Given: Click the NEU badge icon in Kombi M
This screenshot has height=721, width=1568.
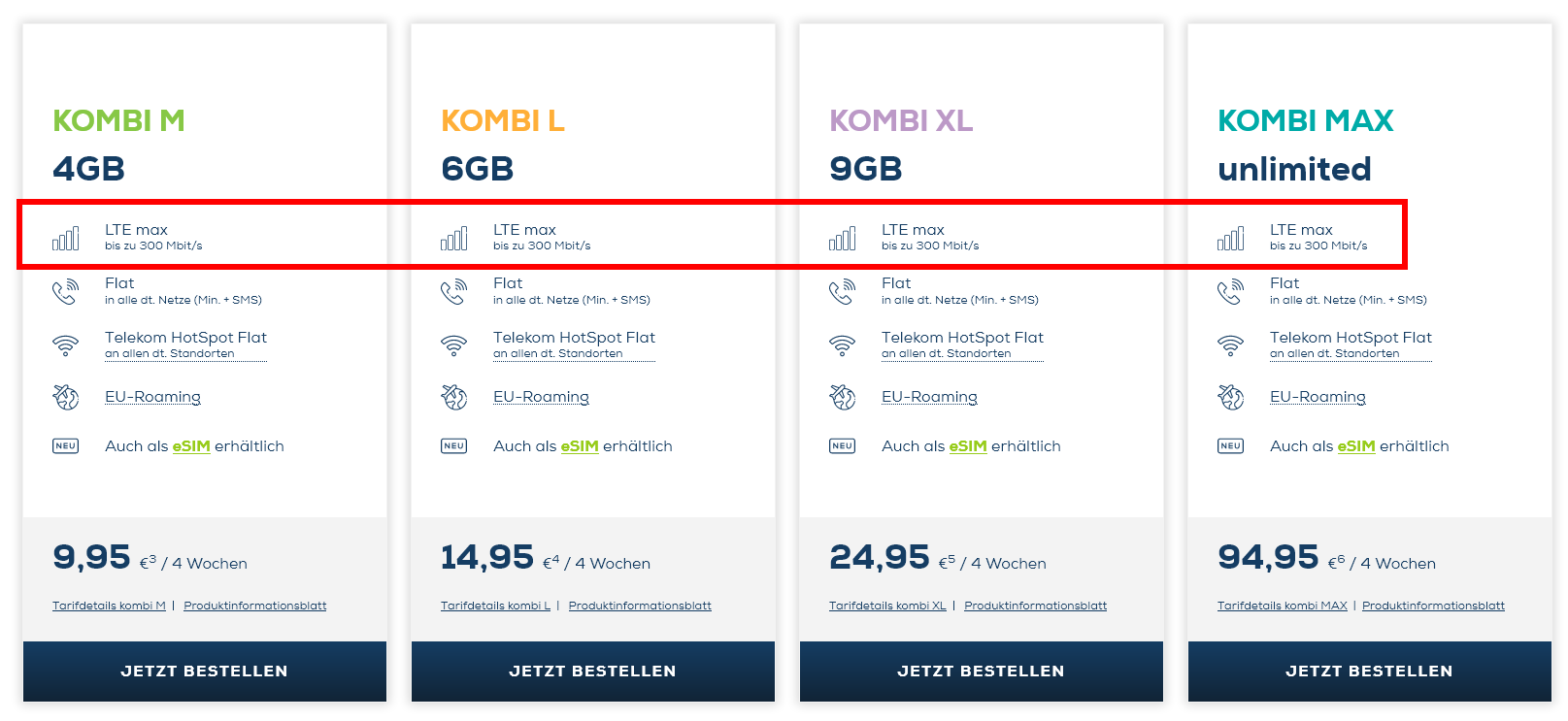Looking at the screenshot, I should [x=65, y=446].
